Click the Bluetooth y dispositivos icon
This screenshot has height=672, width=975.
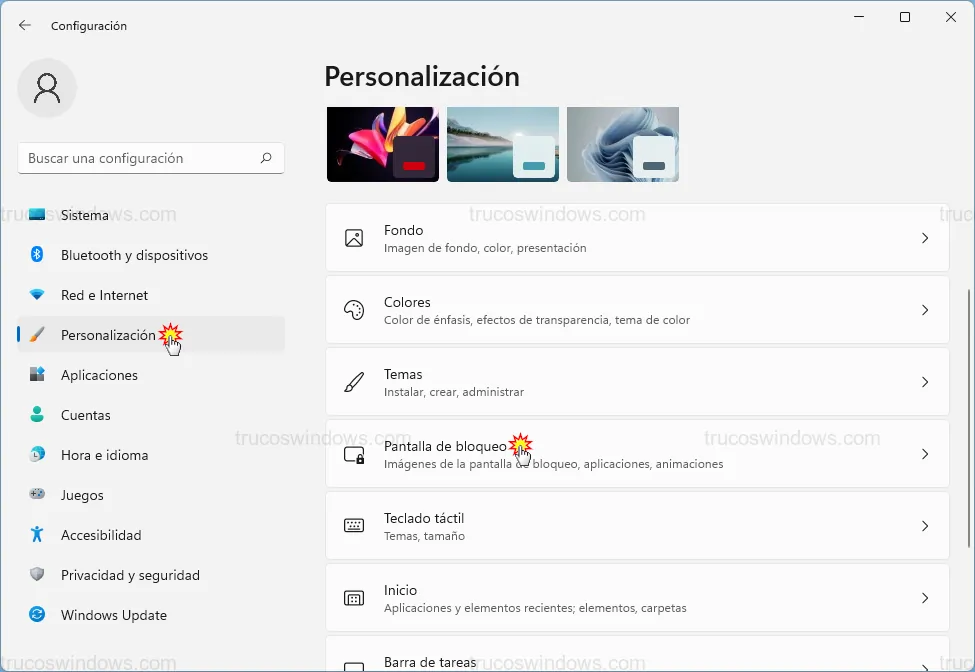point(37,255)
